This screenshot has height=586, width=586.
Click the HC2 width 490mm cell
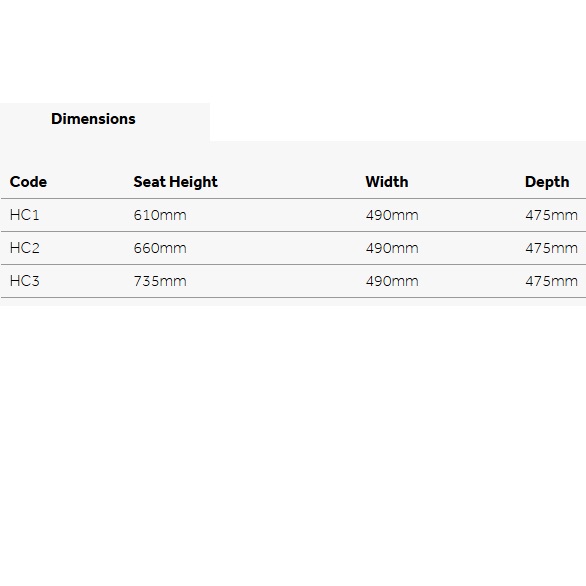coord(392,248)
